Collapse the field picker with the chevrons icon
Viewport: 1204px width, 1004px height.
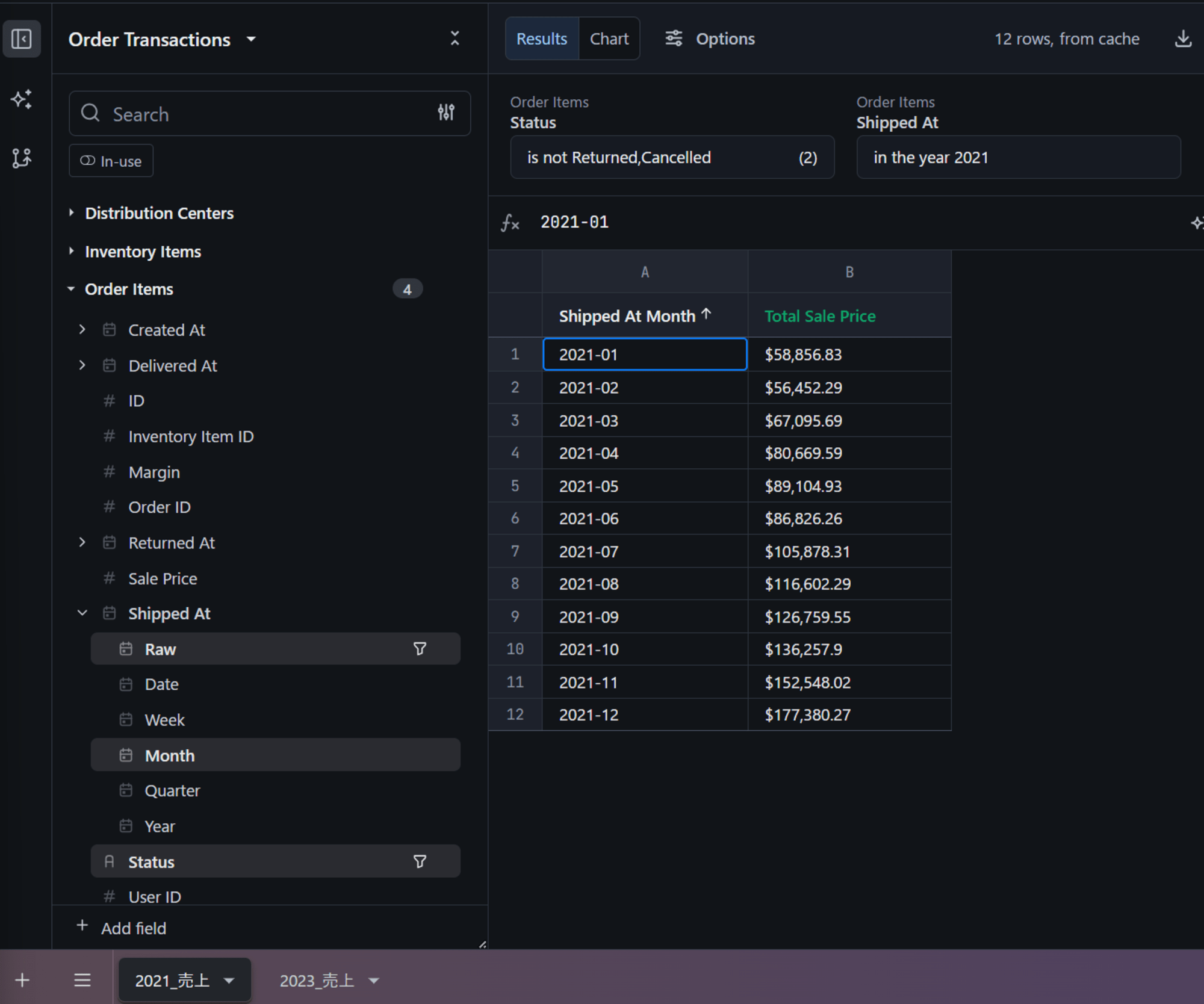455,39
